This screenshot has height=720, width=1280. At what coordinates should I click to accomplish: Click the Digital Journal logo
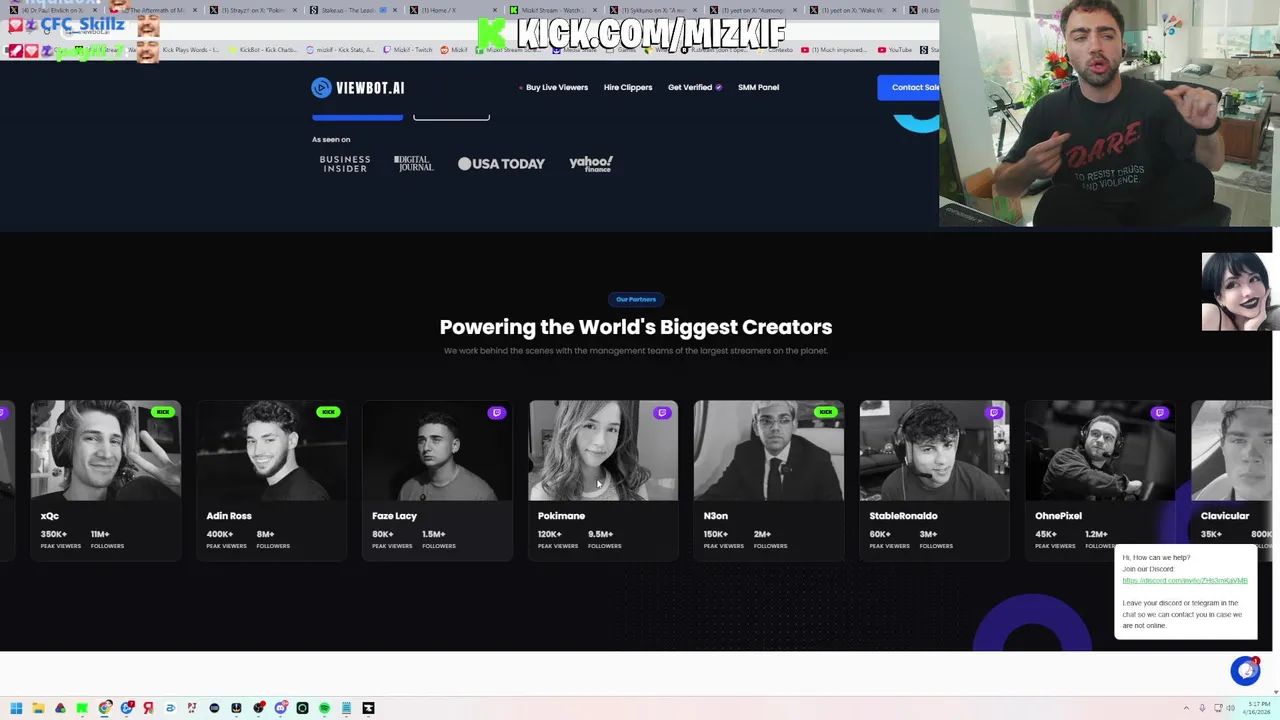click(413, 164)
